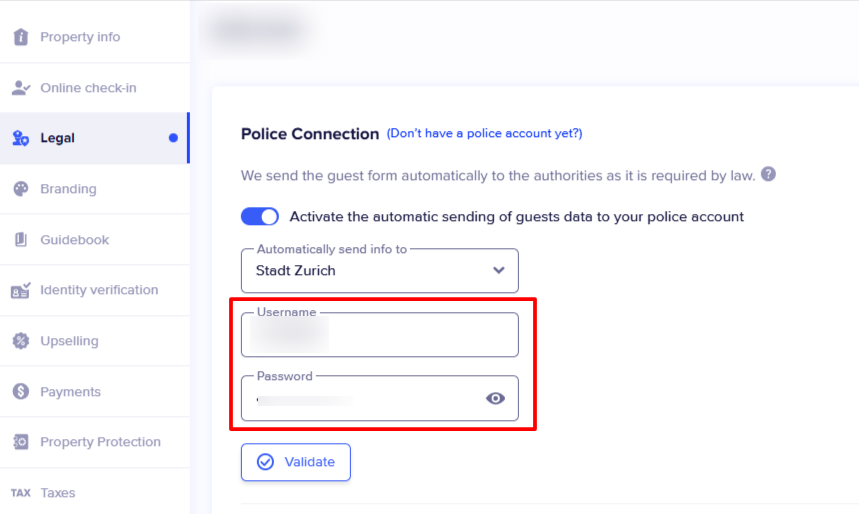Click the Identity verification ID card icon
Screen dimensions: 859x514
tap(21, 290)
